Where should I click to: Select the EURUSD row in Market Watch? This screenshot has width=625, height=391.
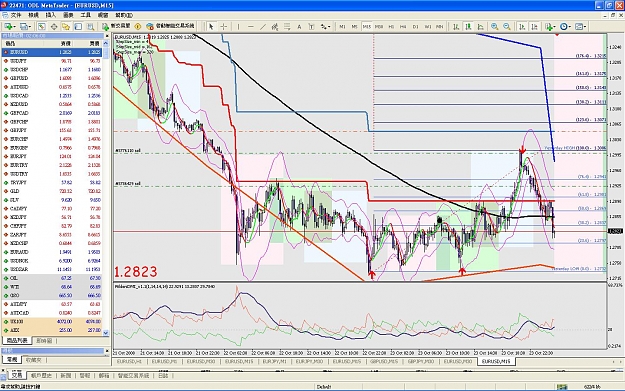coord(52,52)
